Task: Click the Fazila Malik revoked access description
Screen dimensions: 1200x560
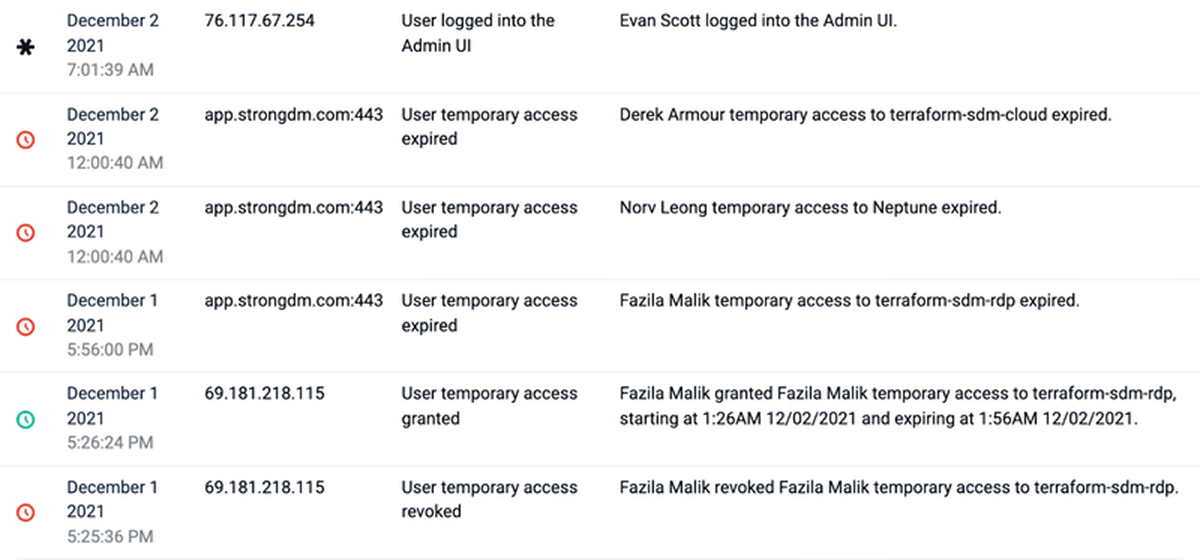Action: tap(899, 488)
